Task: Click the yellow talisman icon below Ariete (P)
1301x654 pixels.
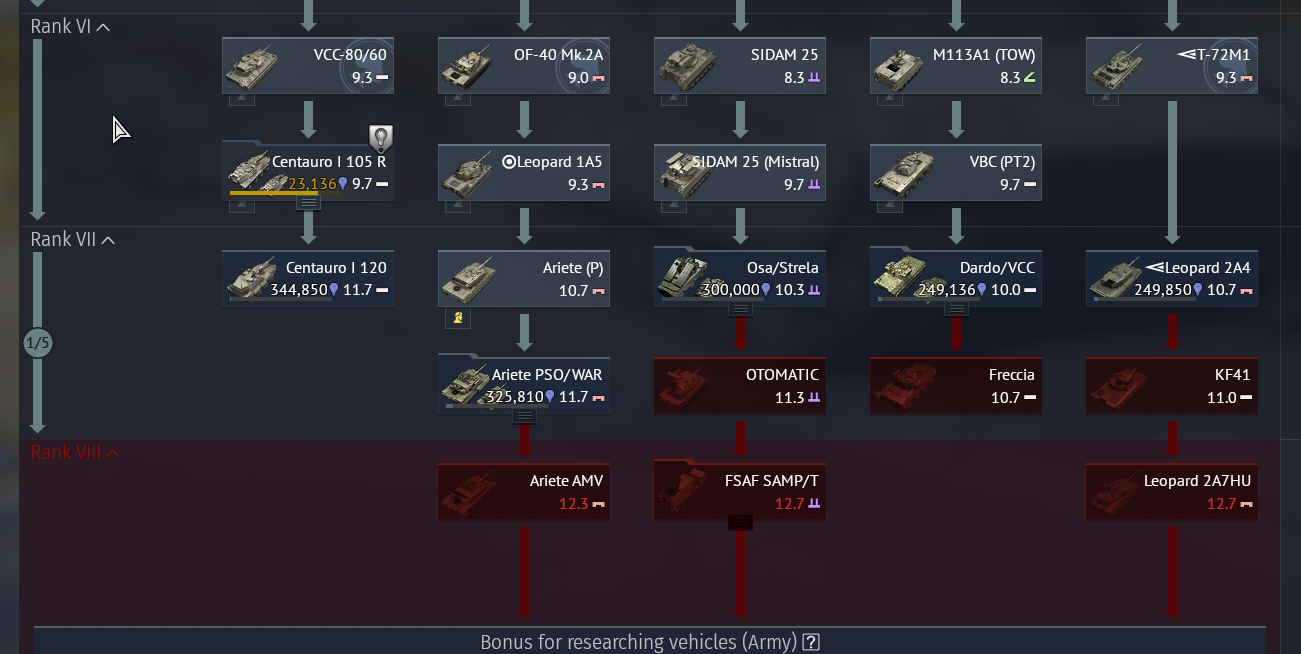Action: click(457, 318)
